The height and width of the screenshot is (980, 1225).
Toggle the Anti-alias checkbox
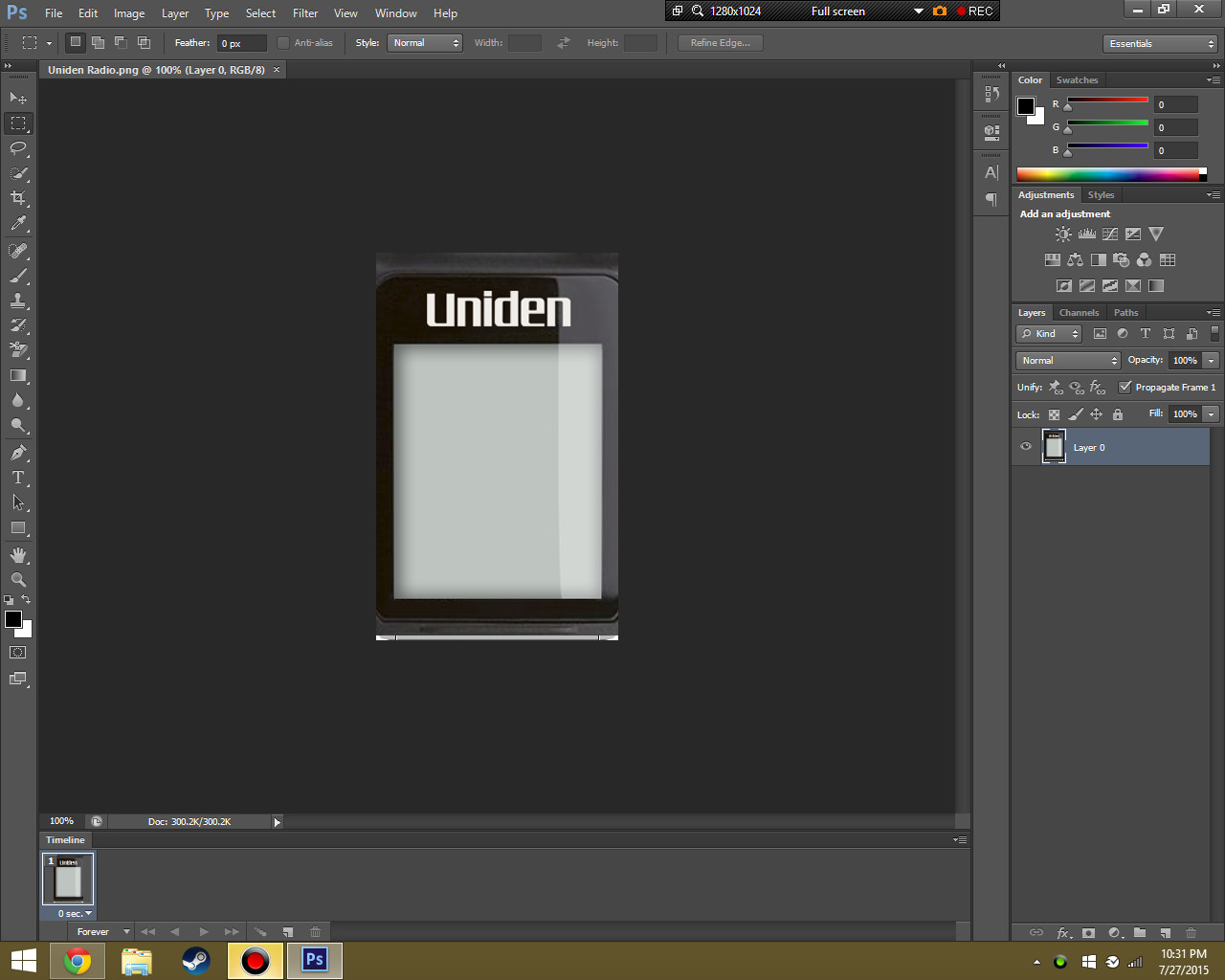click(x=283, y=43)
